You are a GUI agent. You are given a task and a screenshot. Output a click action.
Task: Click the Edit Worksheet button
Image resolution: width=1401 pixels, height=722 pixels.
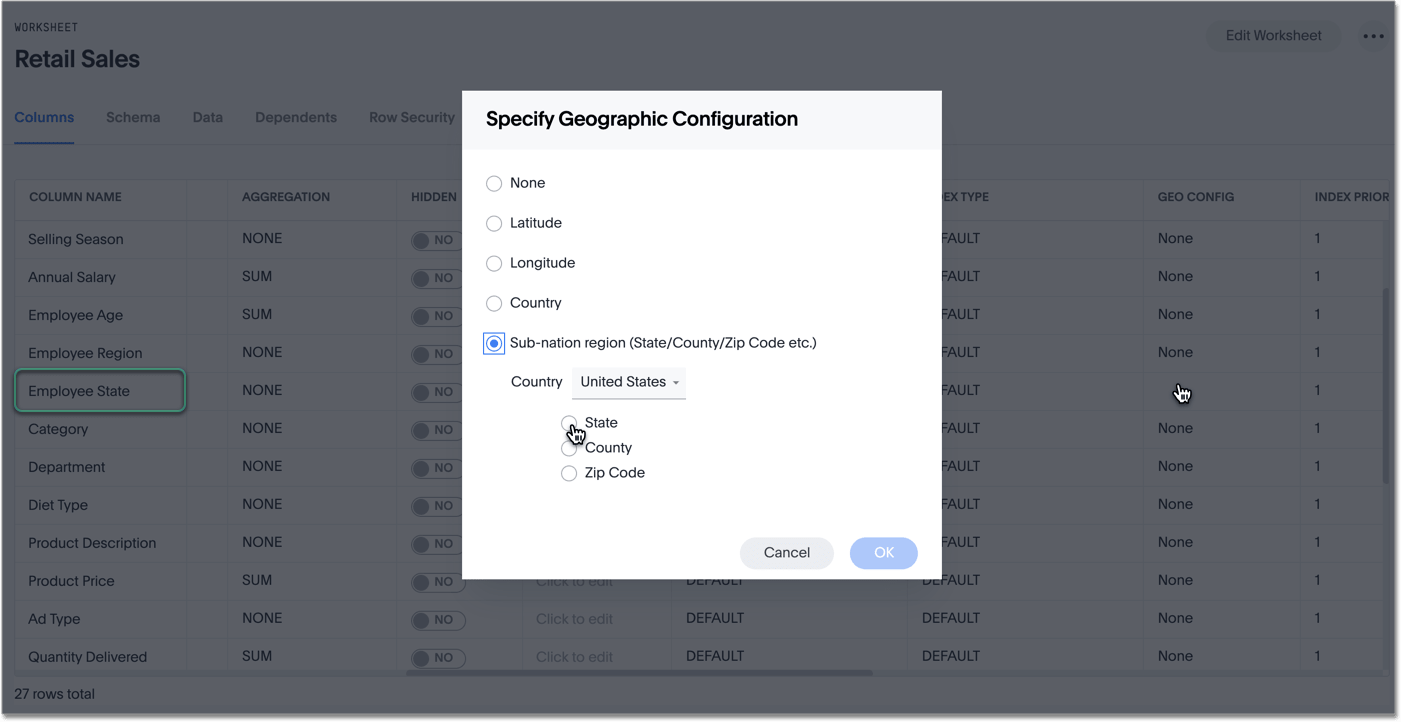[x=1273, y=36]
